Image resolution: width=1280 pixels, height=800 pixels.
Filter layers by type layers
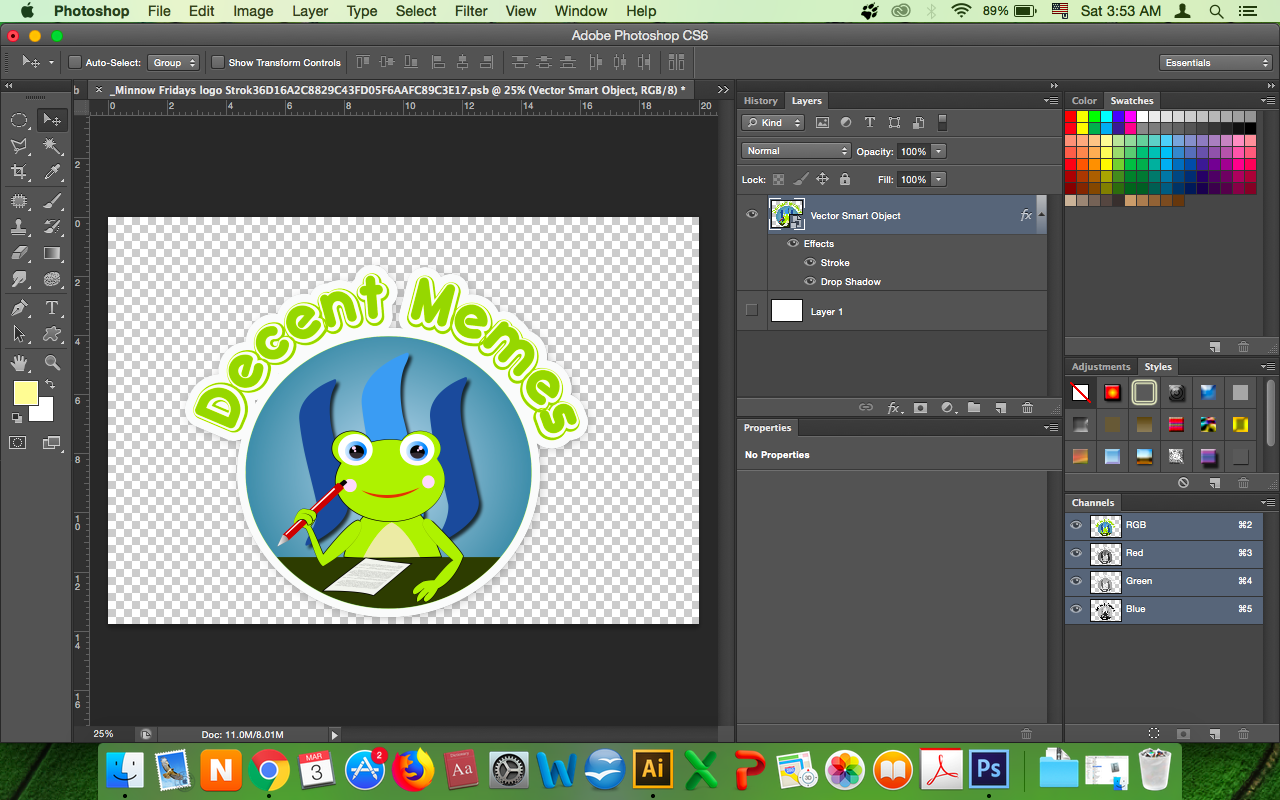(x=869, y=123)
